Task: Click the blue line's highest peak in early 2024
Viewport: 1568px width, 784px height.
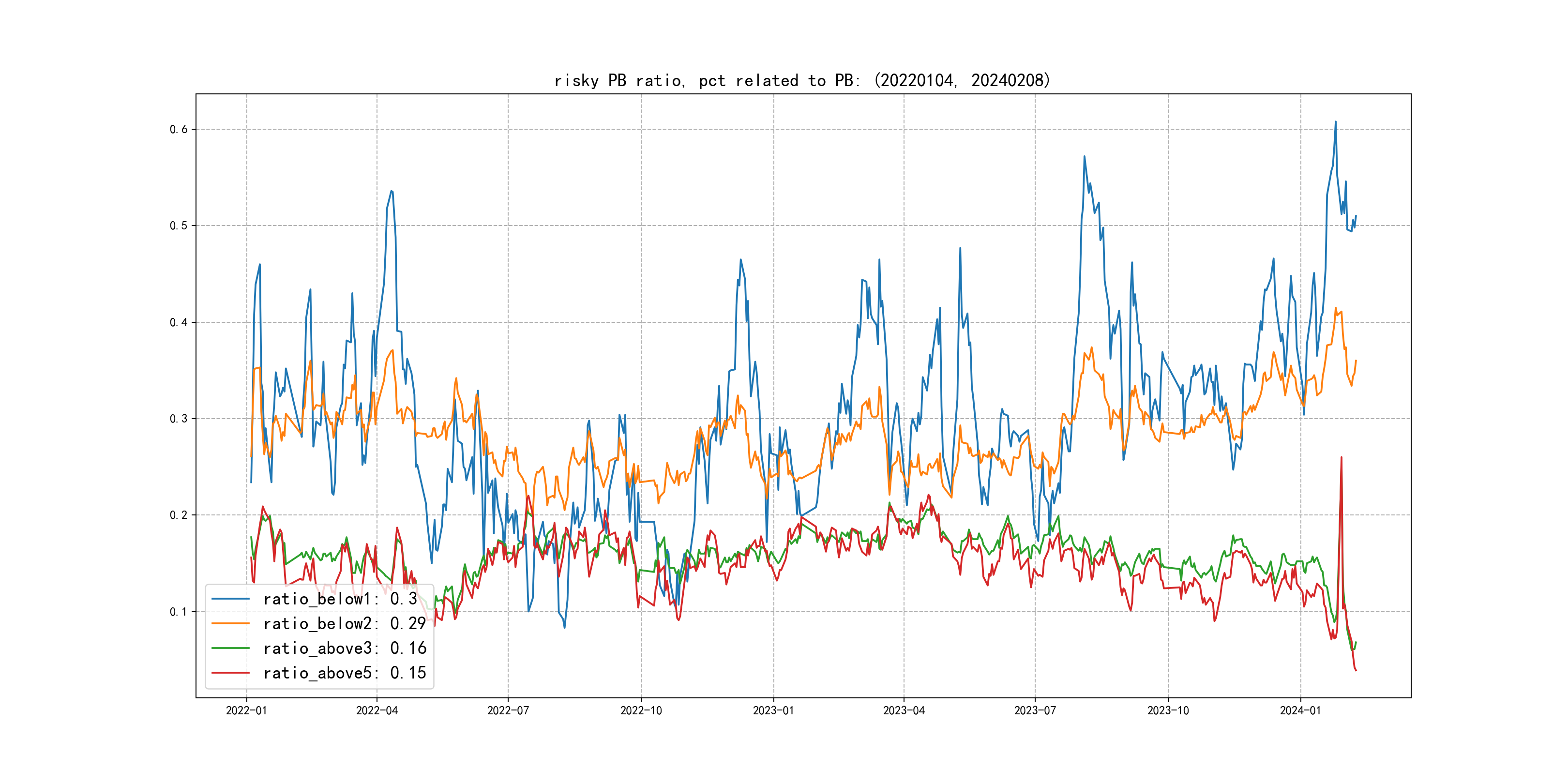Action: tap(1336, 122)
